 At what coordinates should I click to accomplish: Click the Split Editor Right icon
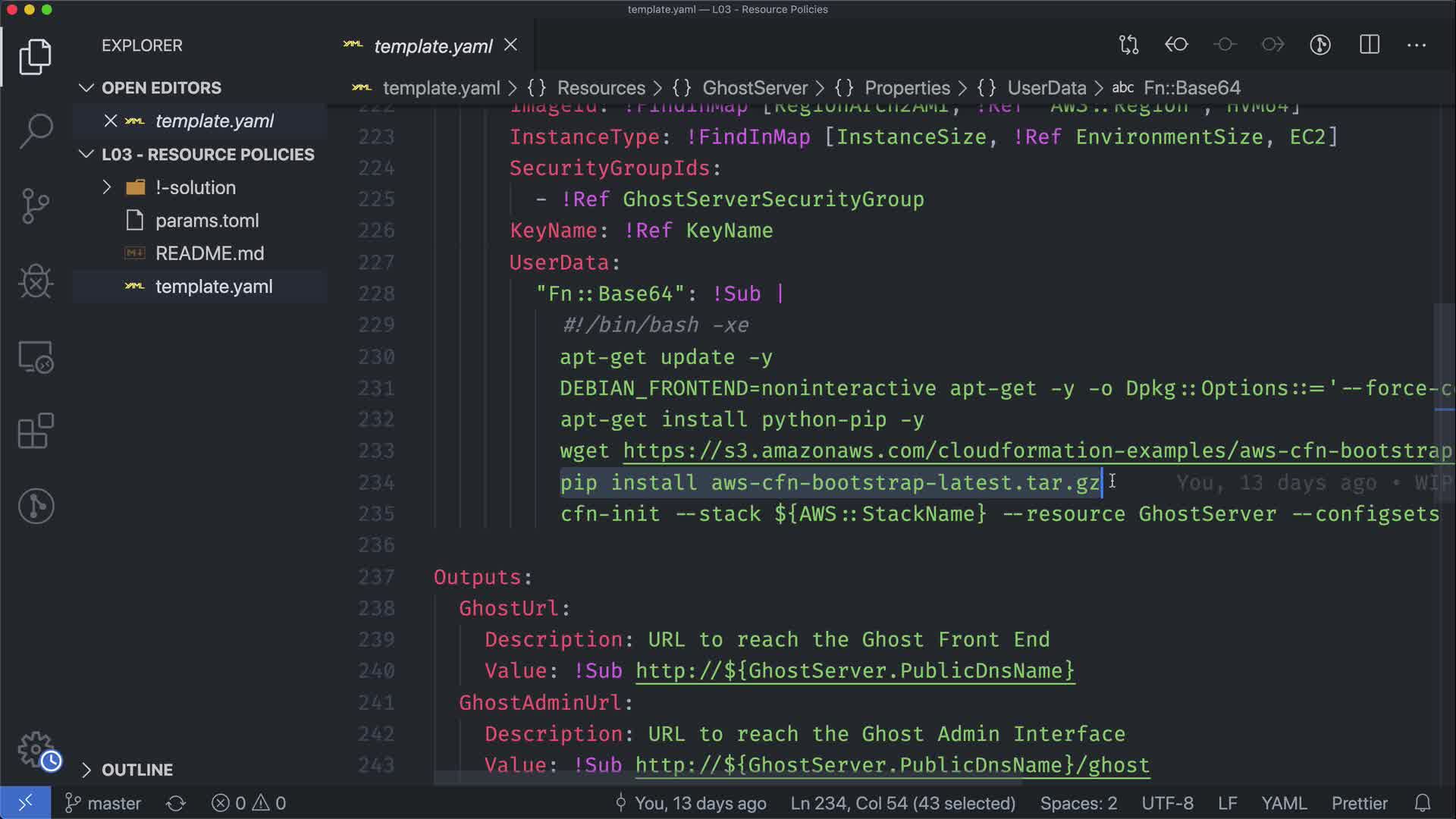click(1369, 45)
